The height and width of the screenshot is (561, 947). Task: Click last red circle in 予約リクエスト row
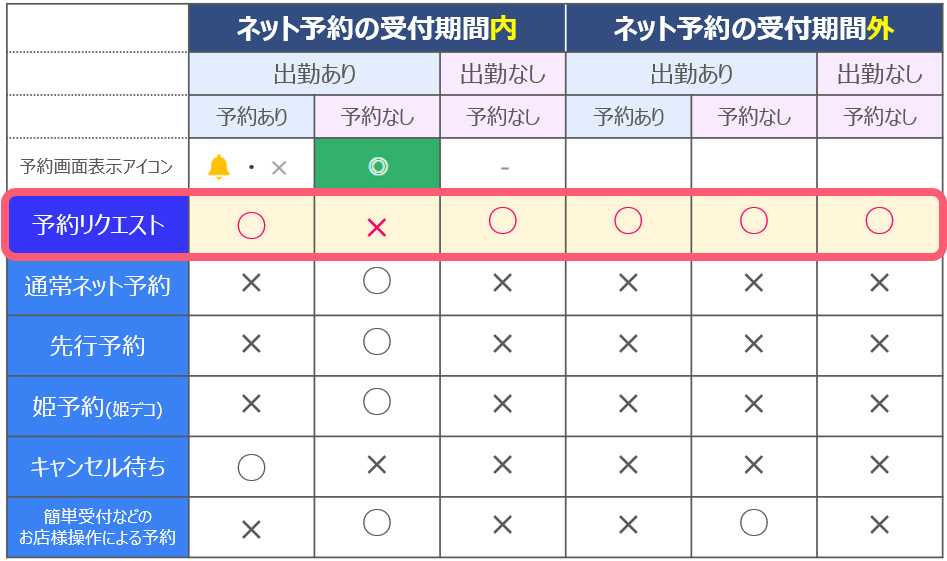879,220
